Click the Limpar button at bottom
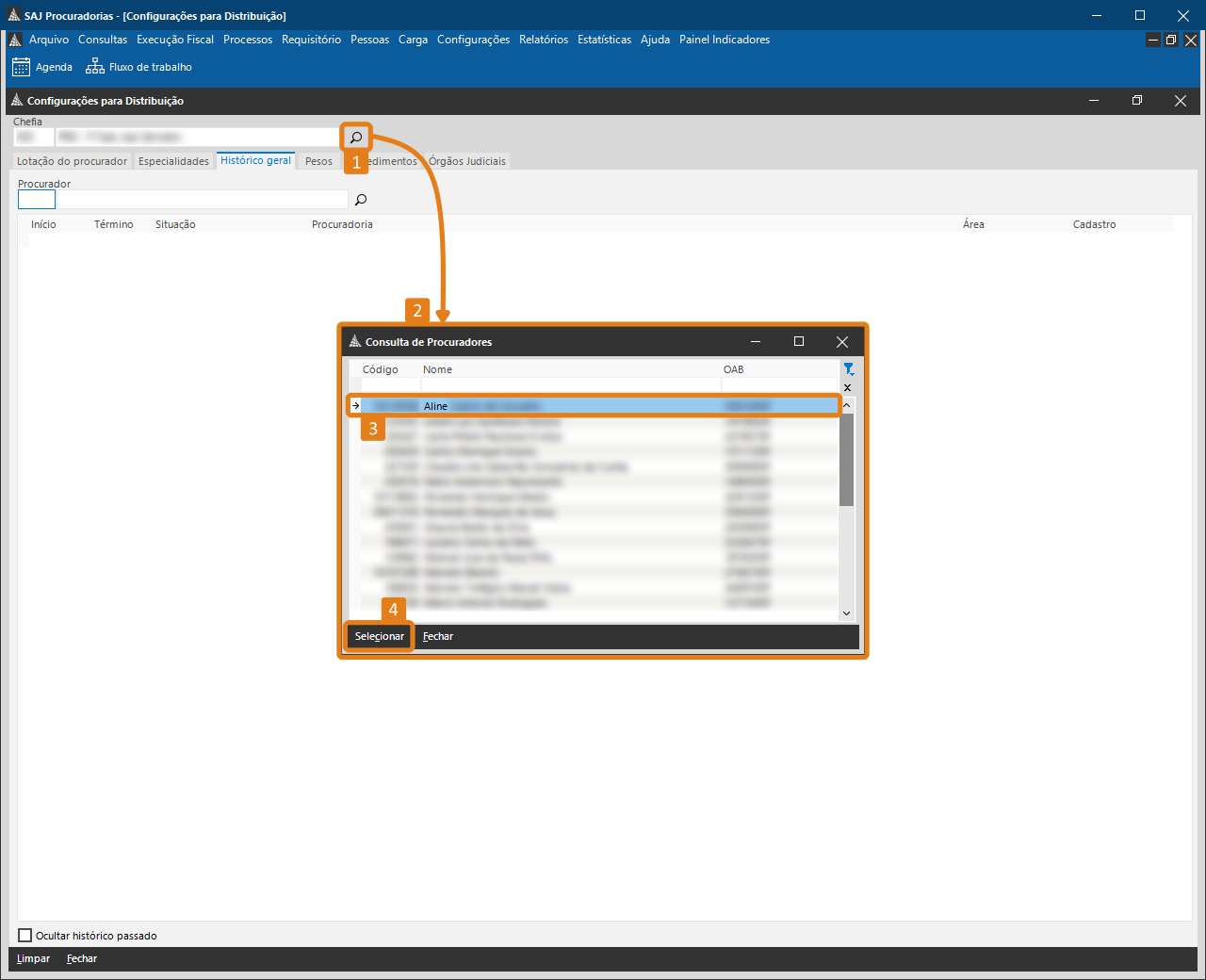 33,959
